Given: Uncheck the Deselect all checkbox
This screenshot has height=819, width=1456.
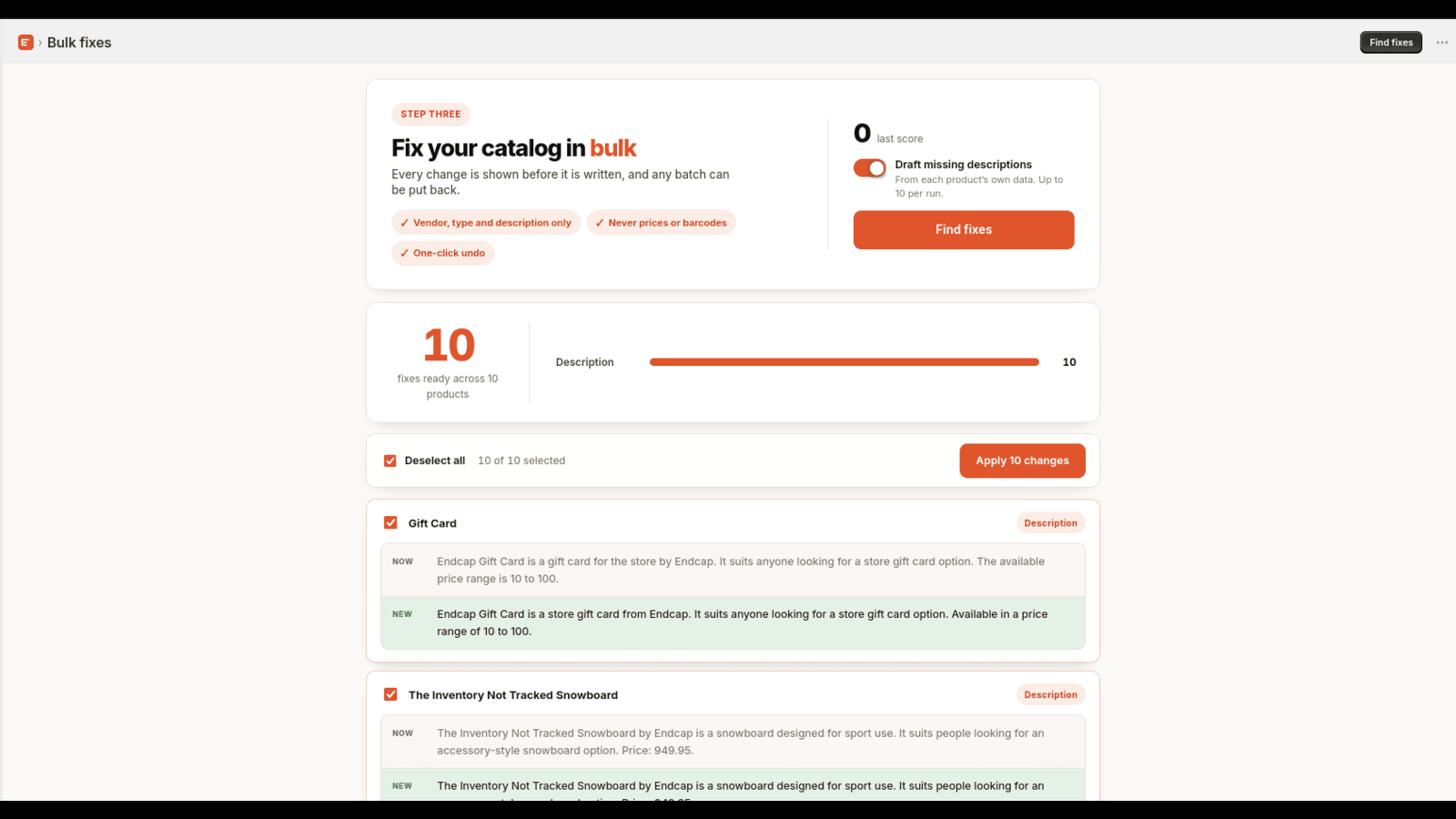Looking at the screenshot, I should coord(390,460).
